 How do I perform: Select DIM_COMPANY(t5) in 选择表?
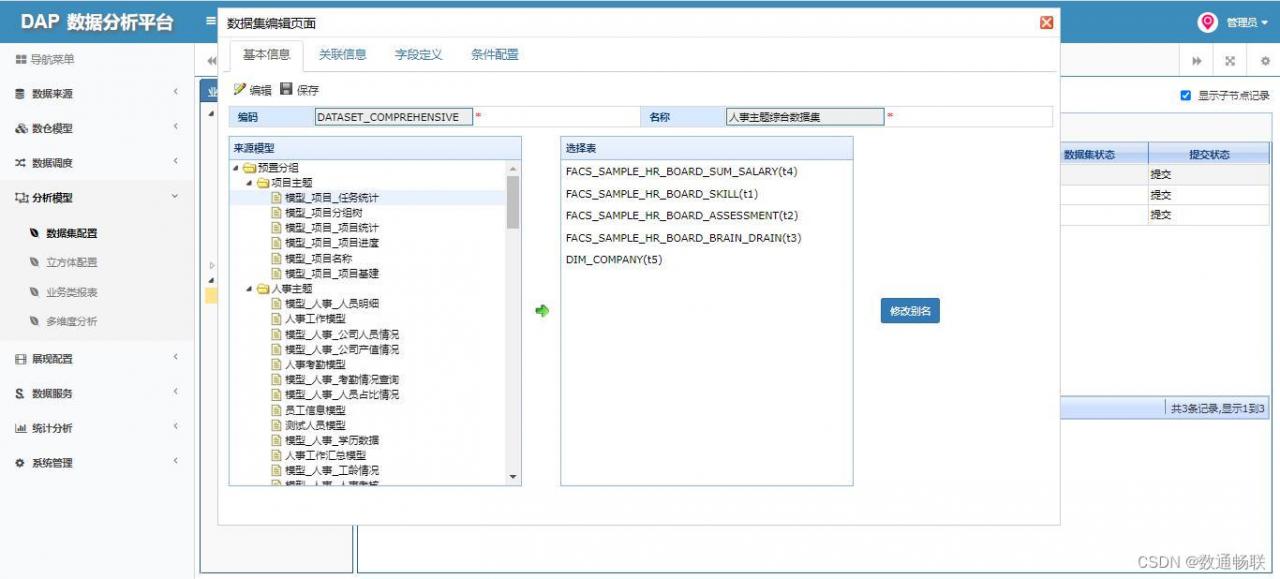(614, 259)
